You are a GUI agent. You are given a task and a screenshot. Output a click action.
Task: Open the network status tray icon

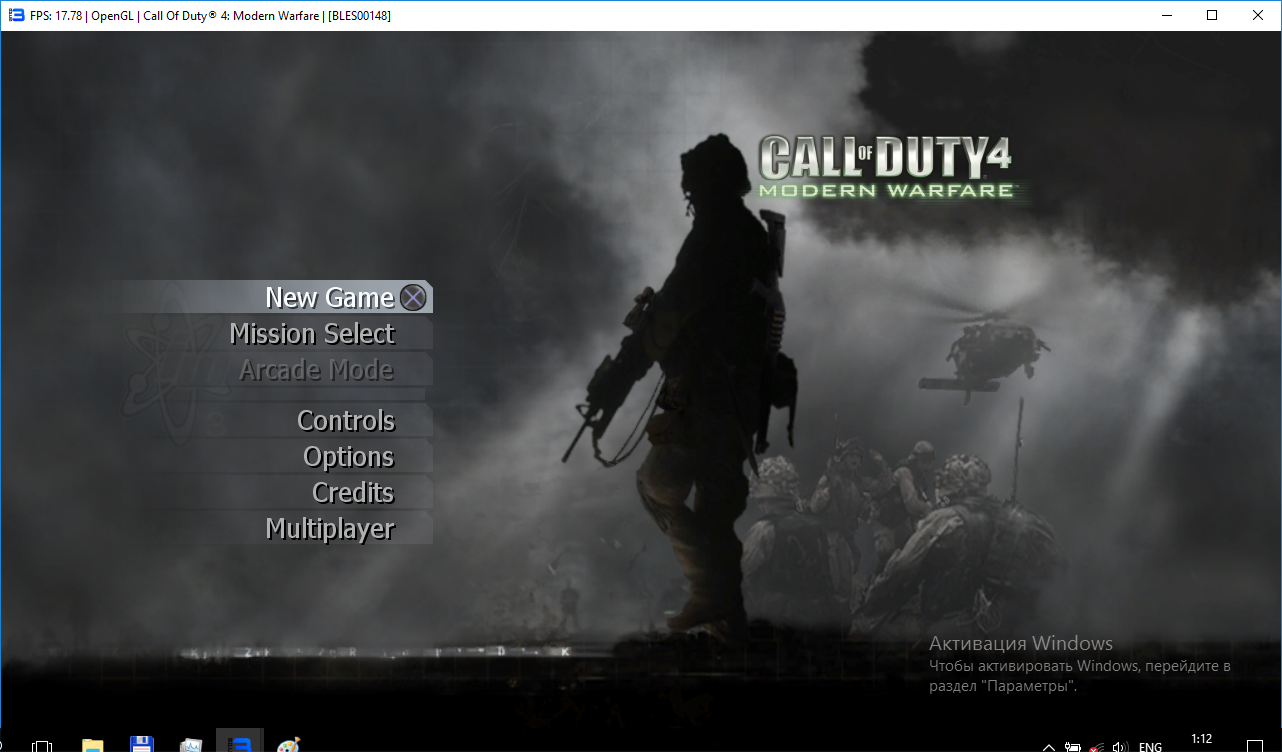pos(1097,746)
